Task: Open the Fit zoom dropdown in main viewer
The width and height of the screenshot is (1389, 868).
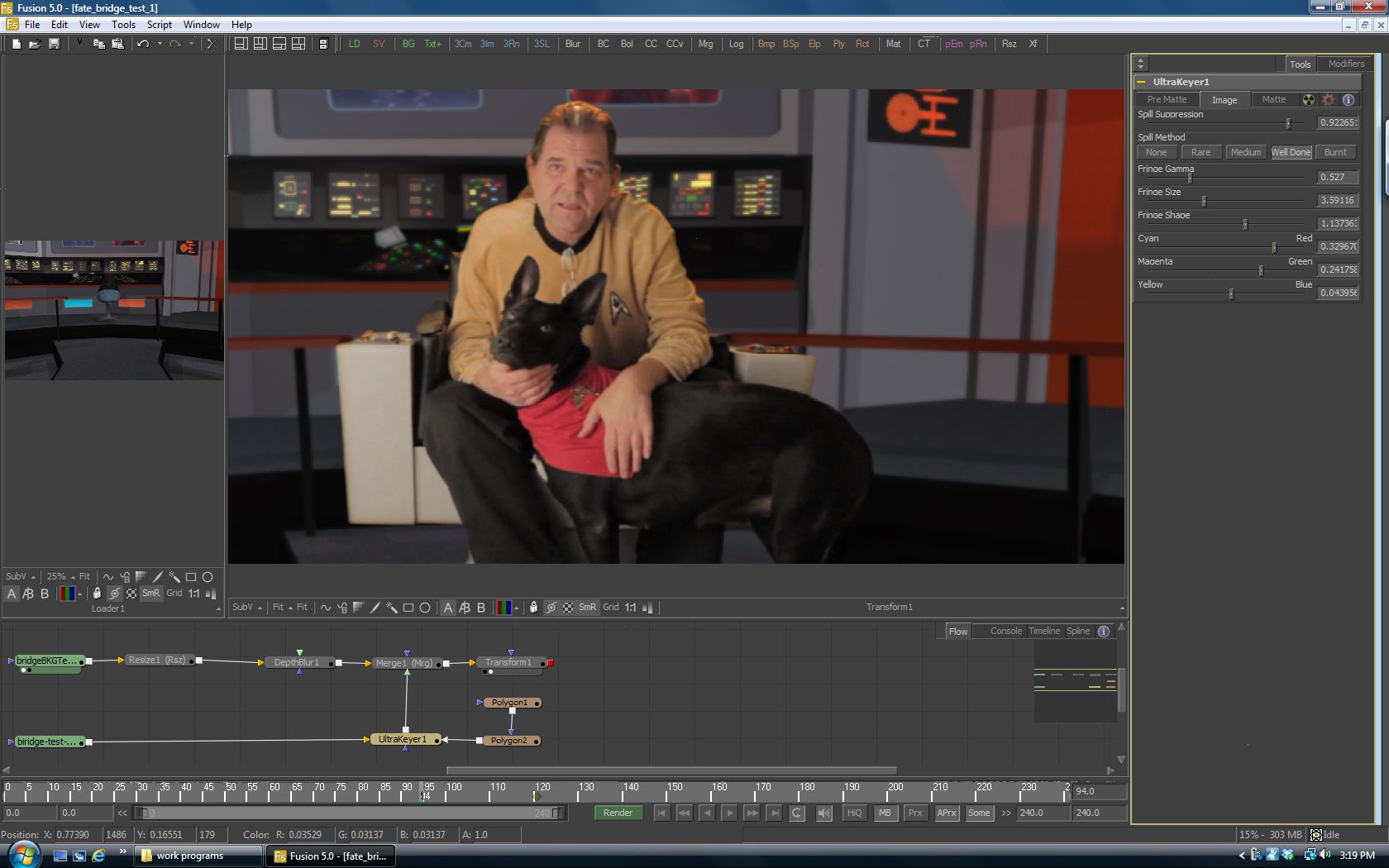Action: [282, 608]
